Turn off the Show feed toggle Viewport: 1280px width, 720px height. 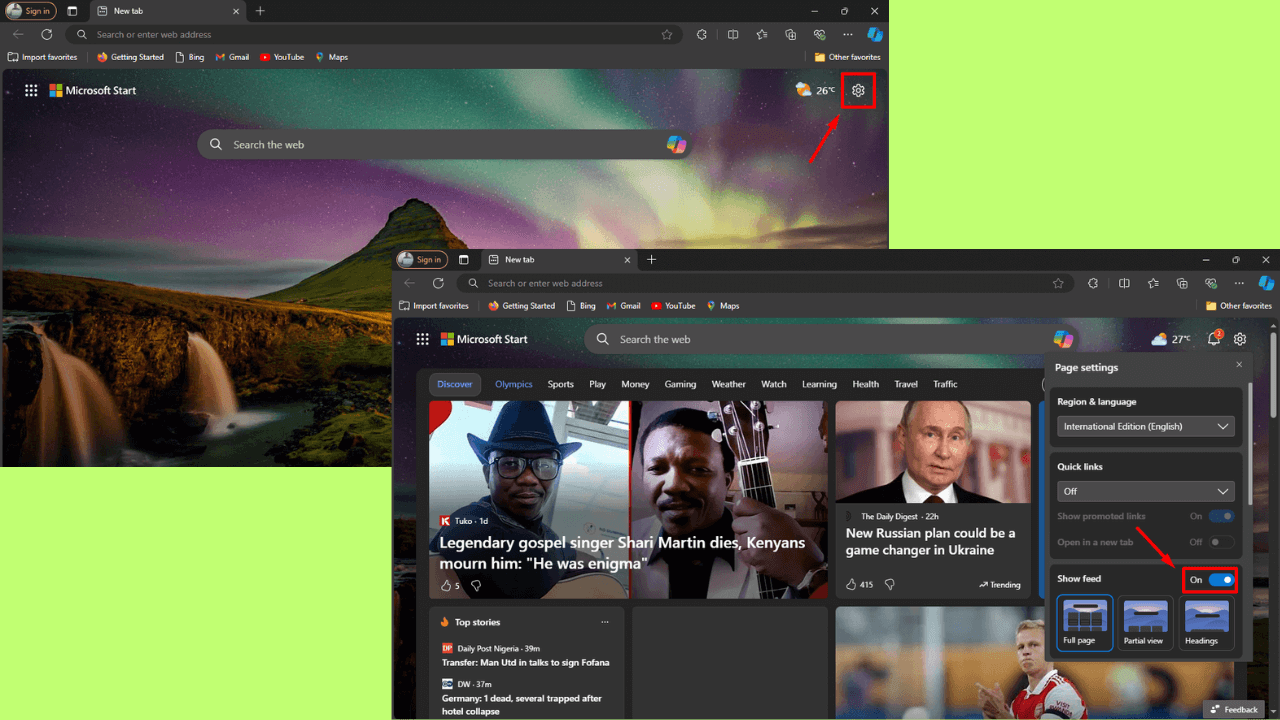(1221, 580)
